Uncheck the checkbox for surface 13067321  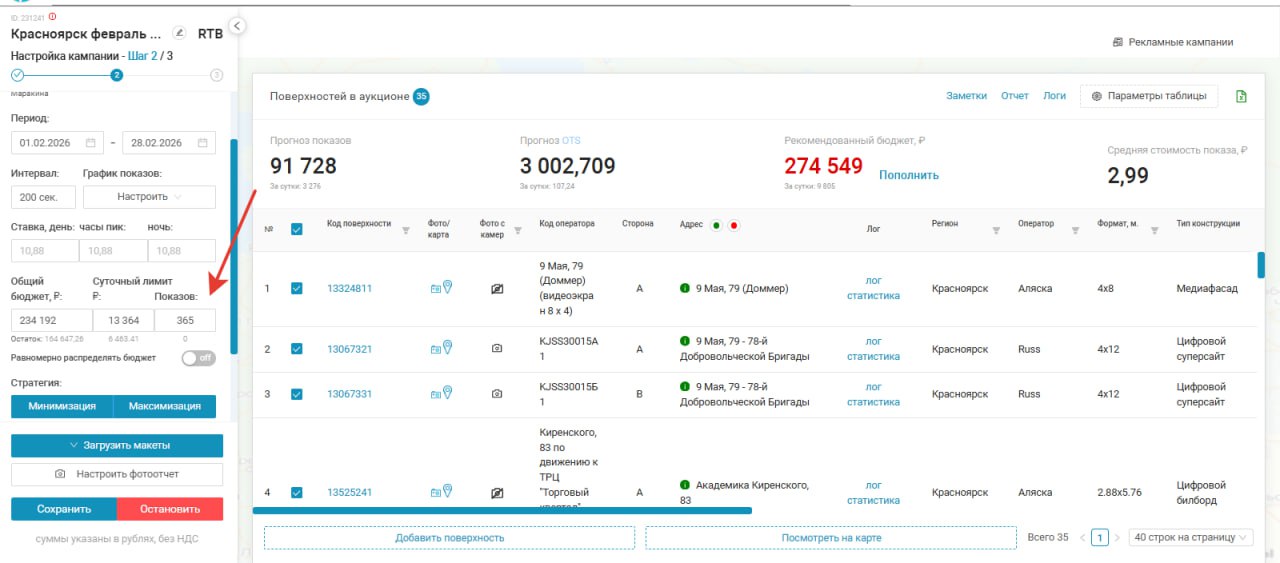click(297, 349)
